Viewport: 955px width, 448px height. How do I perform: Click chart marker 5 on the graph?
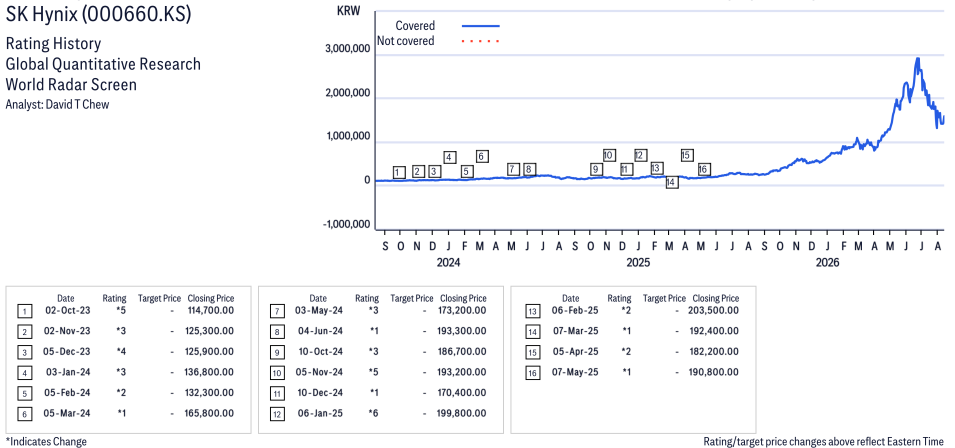pyautogui.click(x=467, y=171)
